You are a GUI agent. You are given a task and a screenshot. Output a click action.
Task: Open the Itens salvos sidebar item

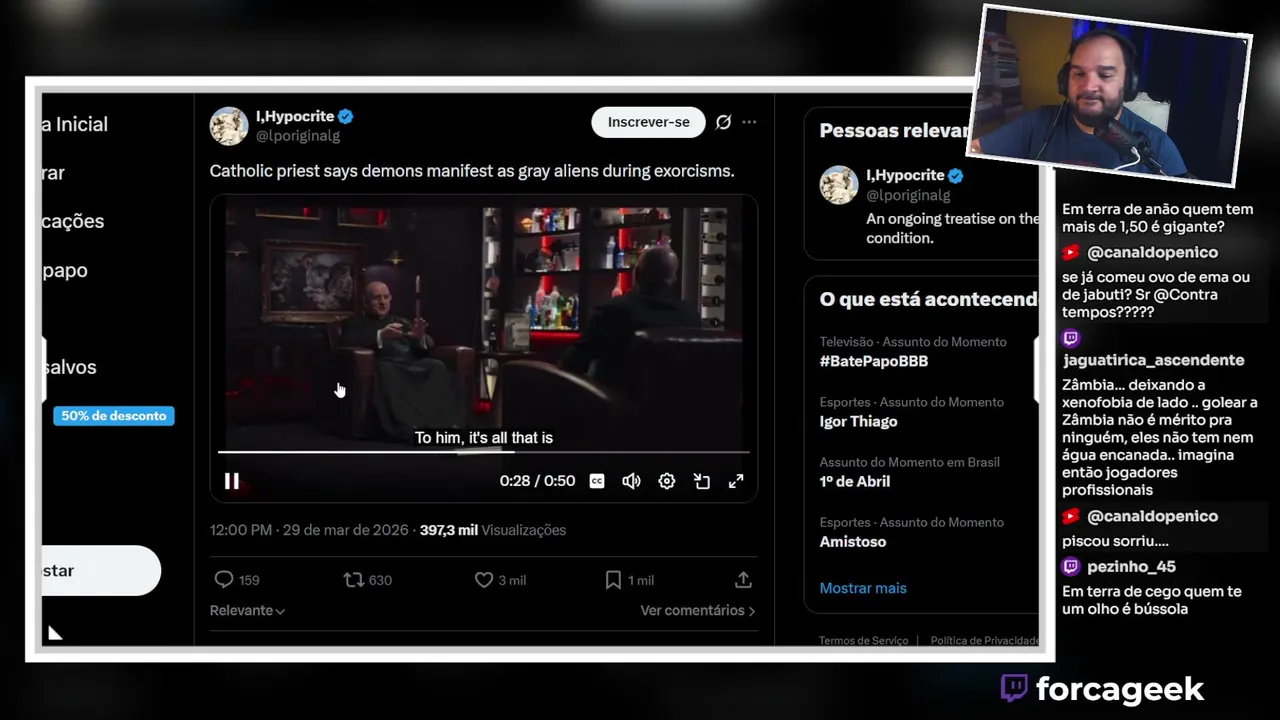tap(69, 367)
